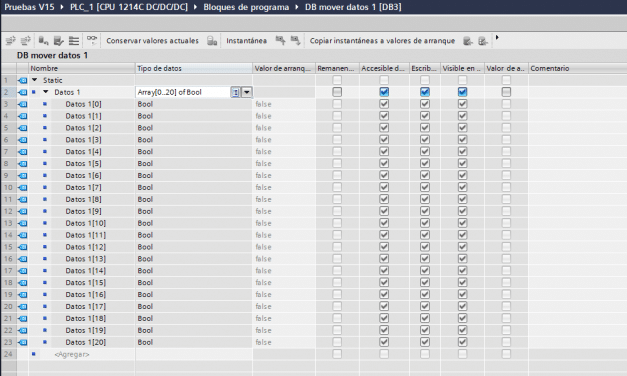Click the blue tag icon of Datos 1[5]

pos(23,164)
